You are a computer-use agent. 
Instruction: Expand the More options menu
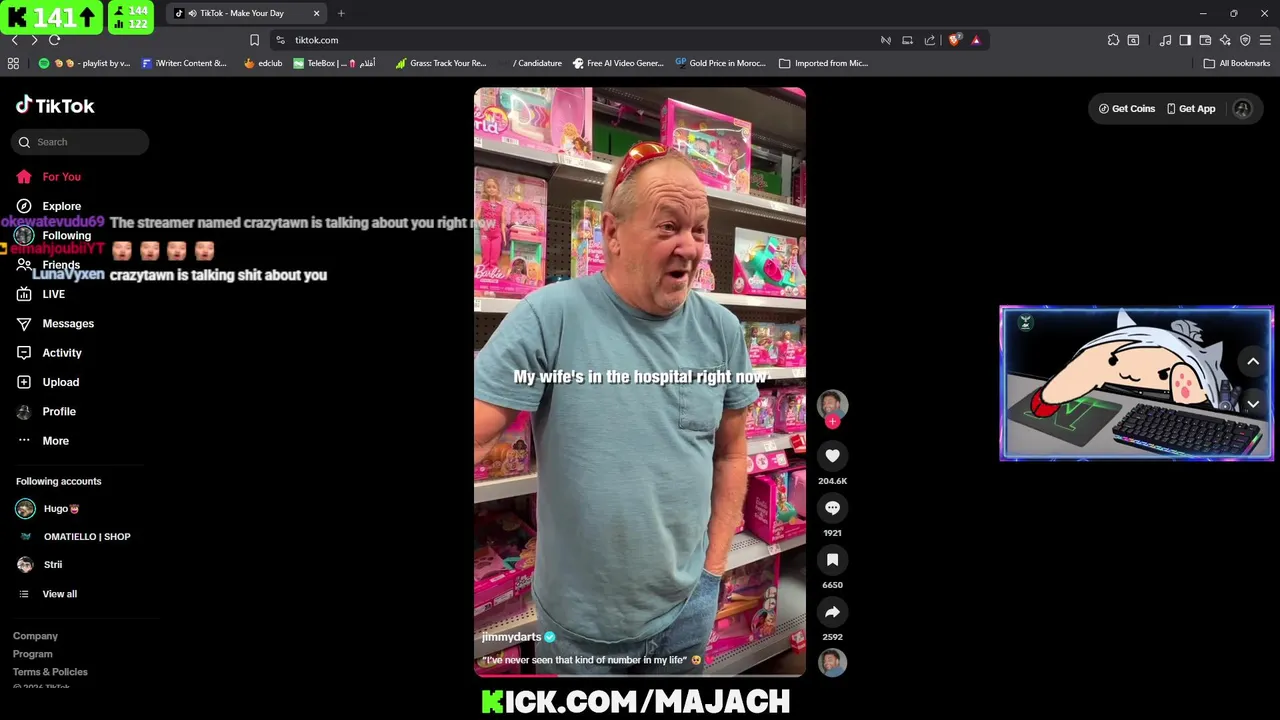point(55,441)
